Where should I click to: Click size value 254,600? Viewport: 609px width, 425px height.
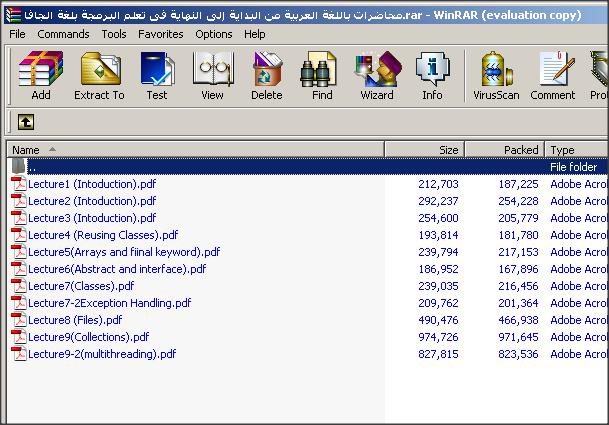click(438, 218)
